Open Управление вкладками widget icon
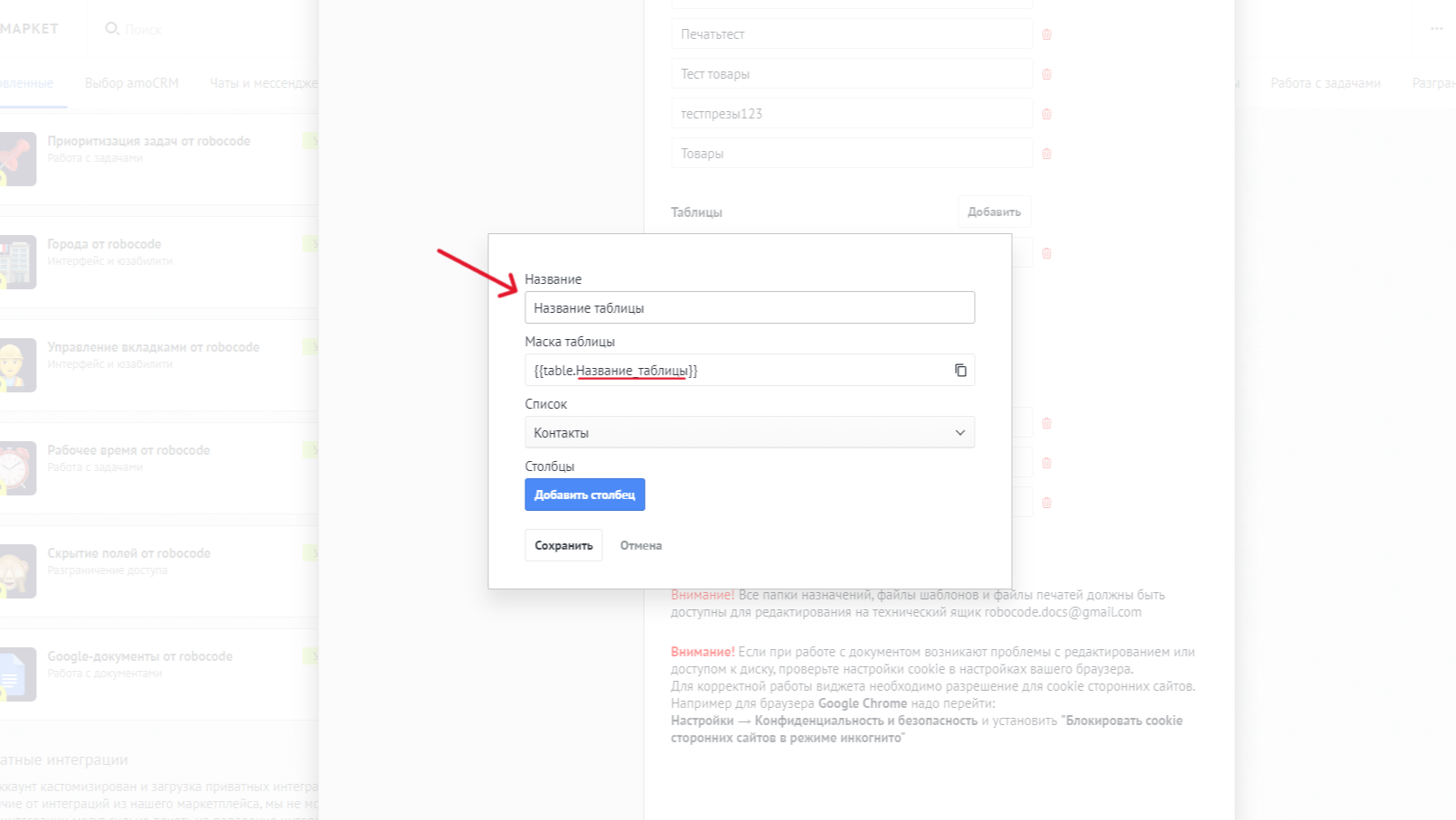This screenshot has height=820, width=1456. (17, 365)
